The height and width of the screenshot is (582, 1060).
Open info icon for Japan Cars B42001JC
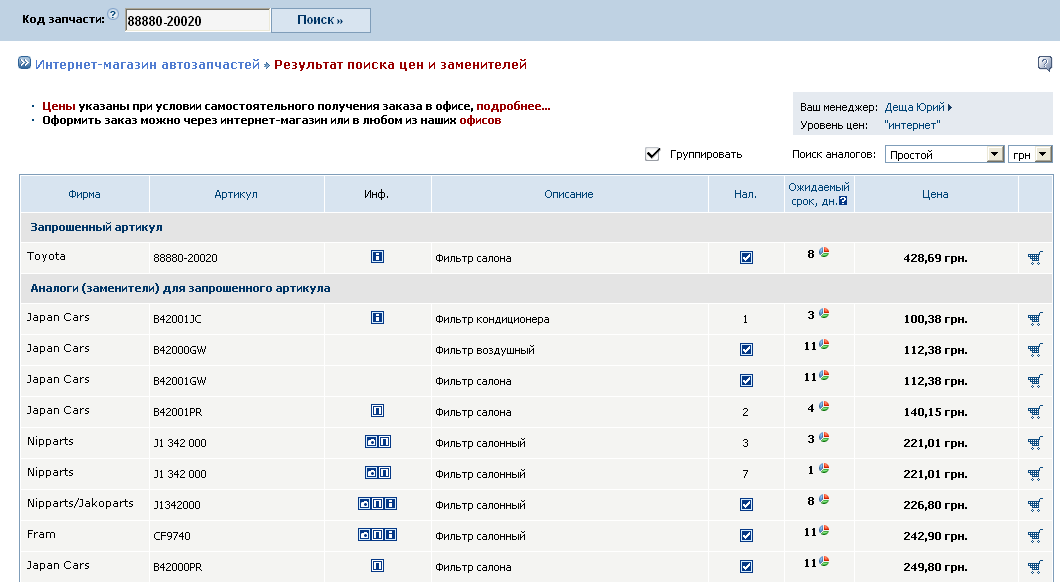click(x=377, y=318)
